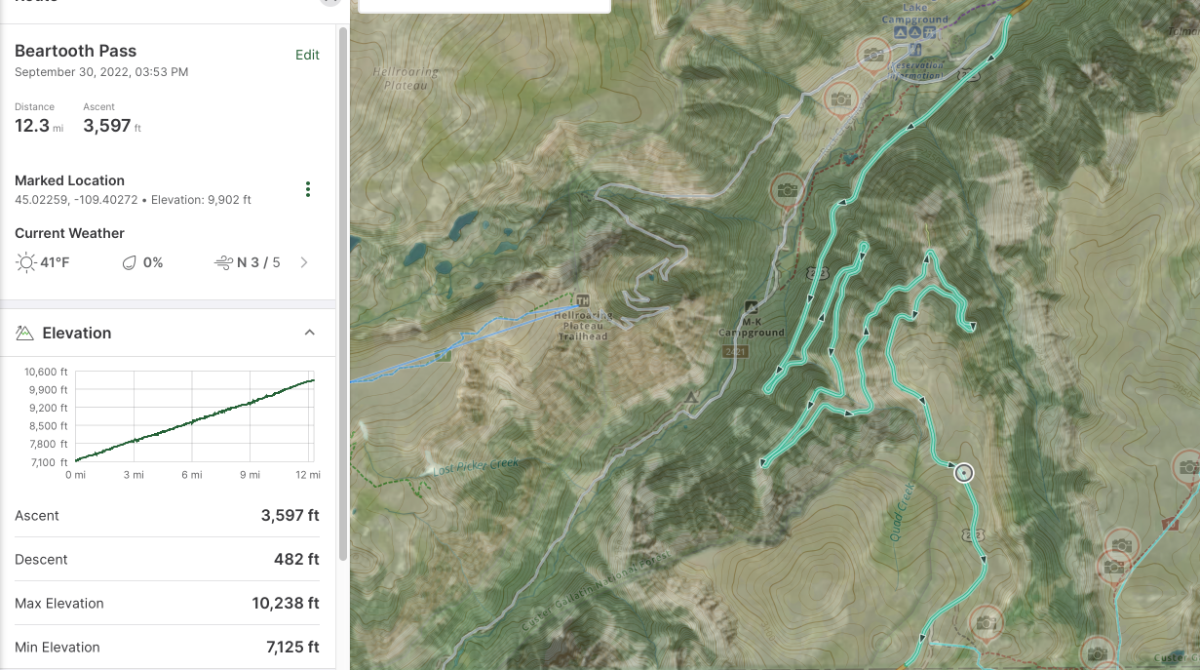This screenshot has height=670, width=1200.
Task: Click the 3,597 ft value under the title
Action: pos(112,126)
